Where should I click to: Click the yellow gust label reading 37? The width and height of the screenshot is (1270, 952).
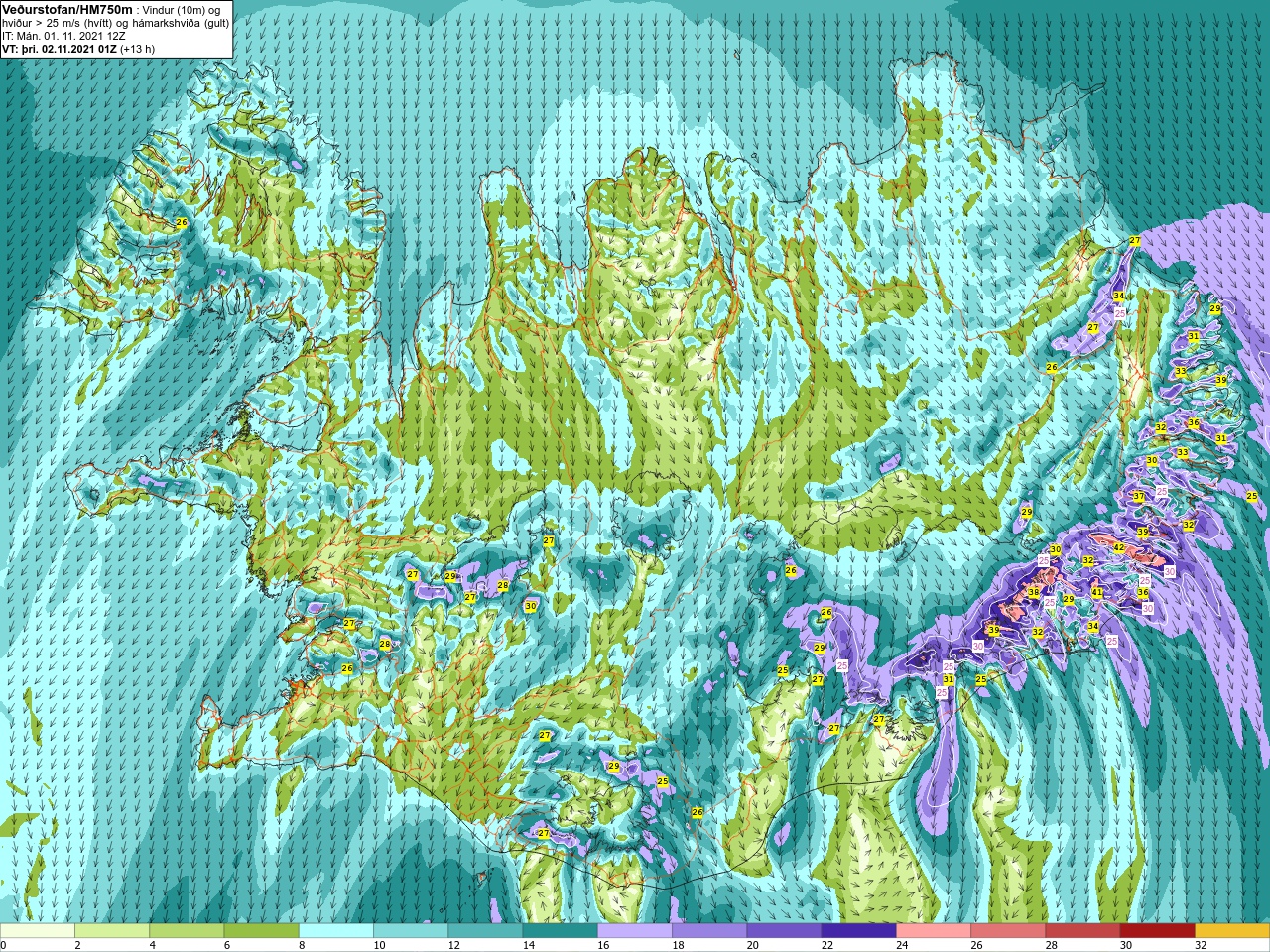[x=1138, y=497]
